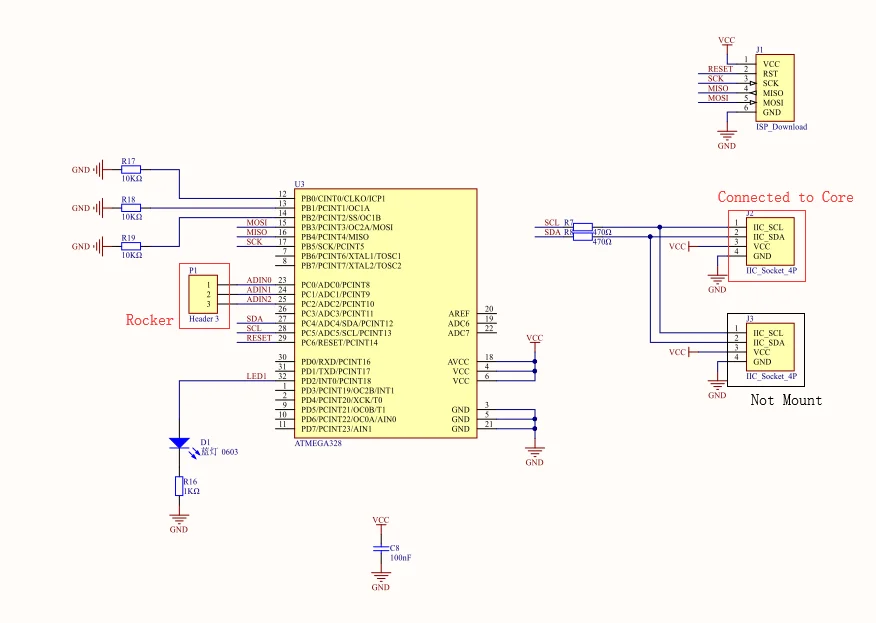Click the 'Header 3' label
The image size is (876, 623).
pos(204,319)
